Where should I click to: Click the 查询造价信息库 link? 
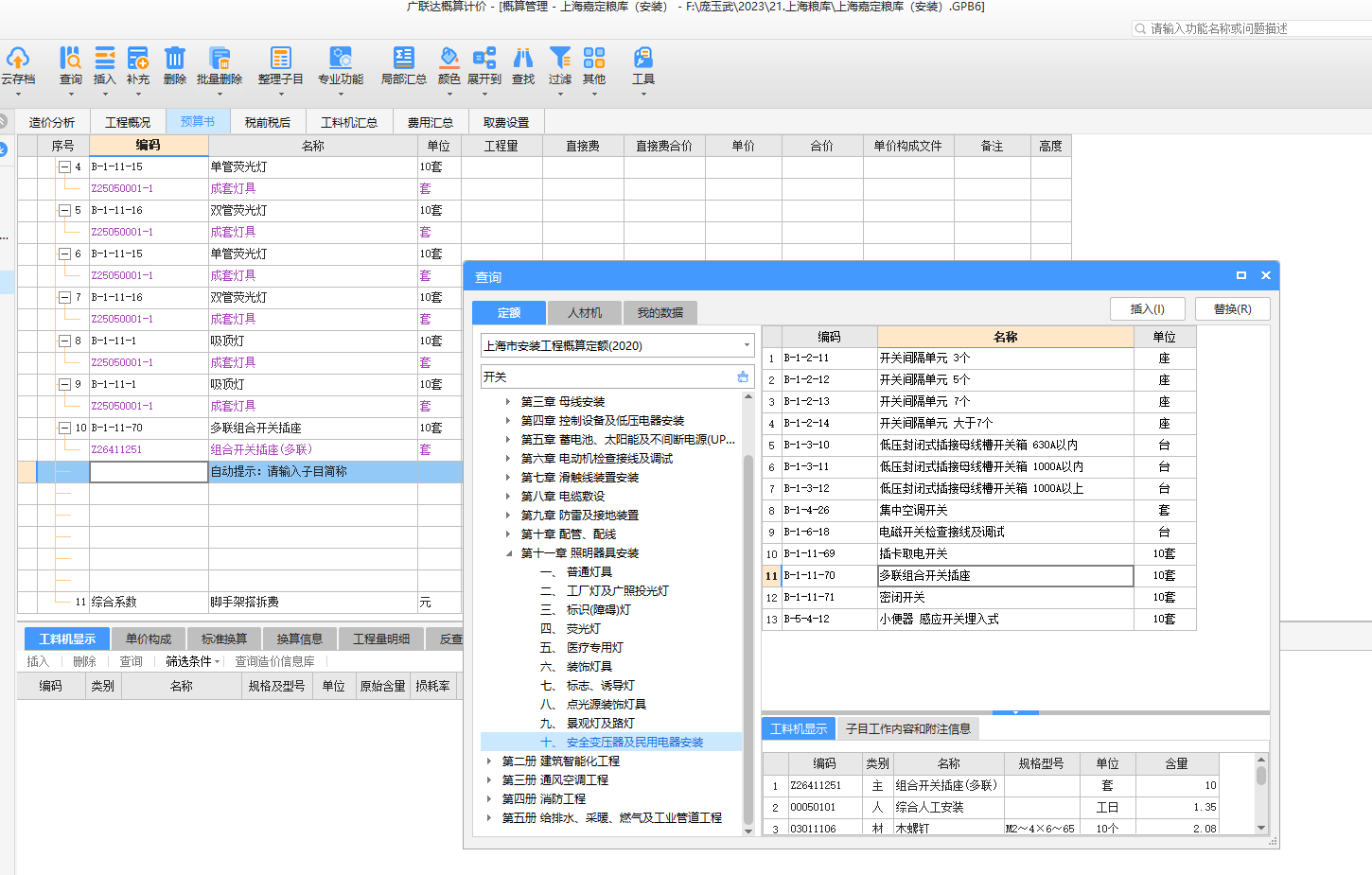(275, 661)
